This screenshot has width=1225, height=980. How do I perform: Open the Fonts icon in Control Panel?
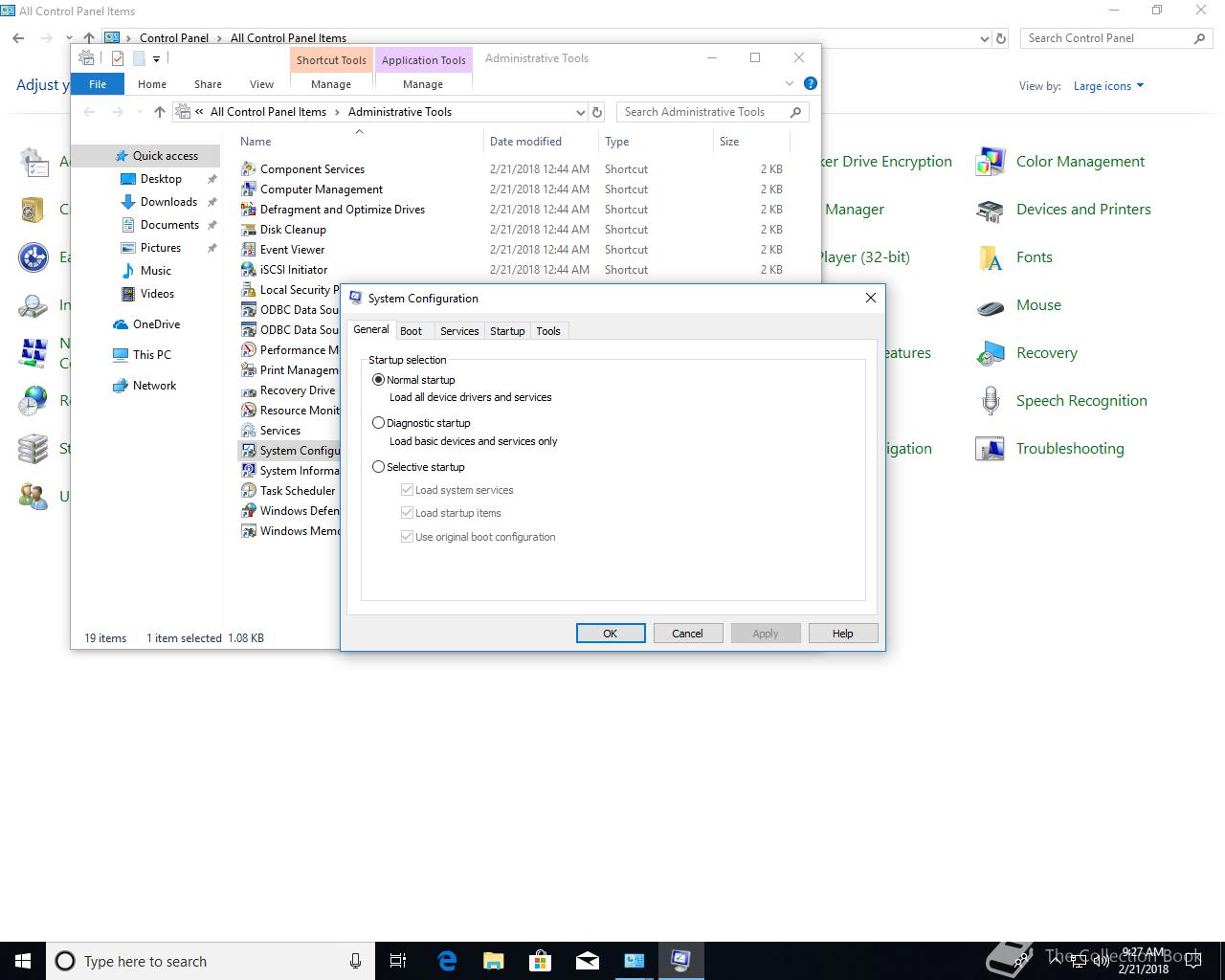coord(990,257)
